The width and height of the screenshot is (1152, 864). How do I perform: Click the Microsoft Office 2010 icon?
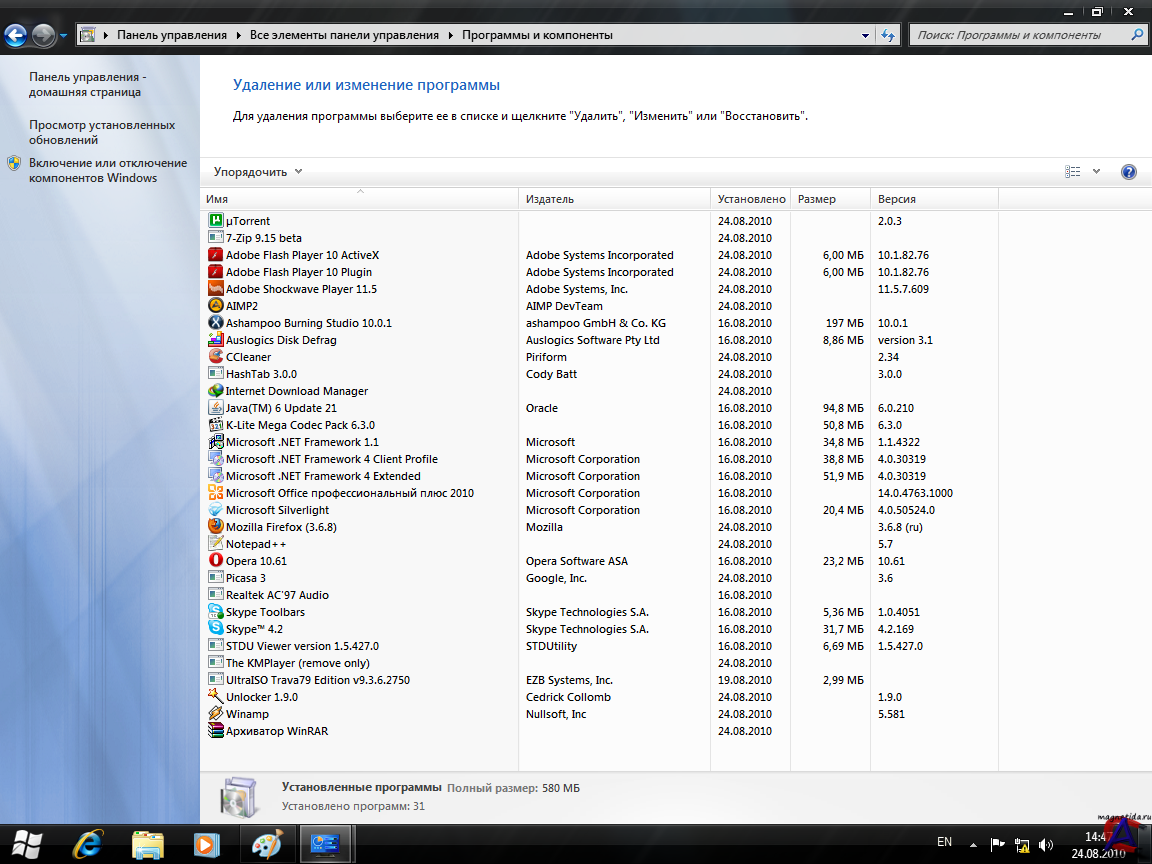click(215, 493)
